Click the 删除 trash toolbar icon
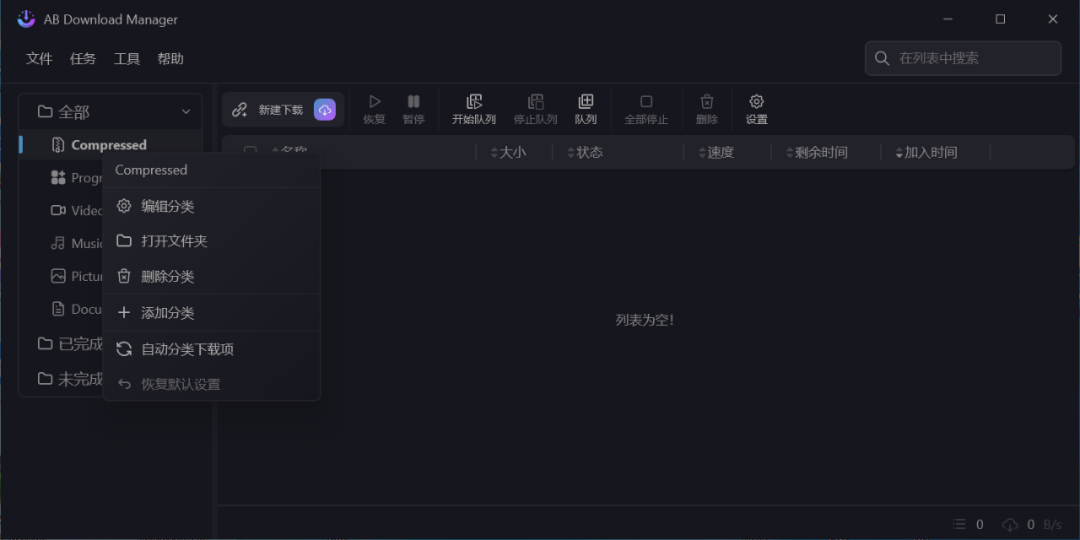 coord(707,102)
